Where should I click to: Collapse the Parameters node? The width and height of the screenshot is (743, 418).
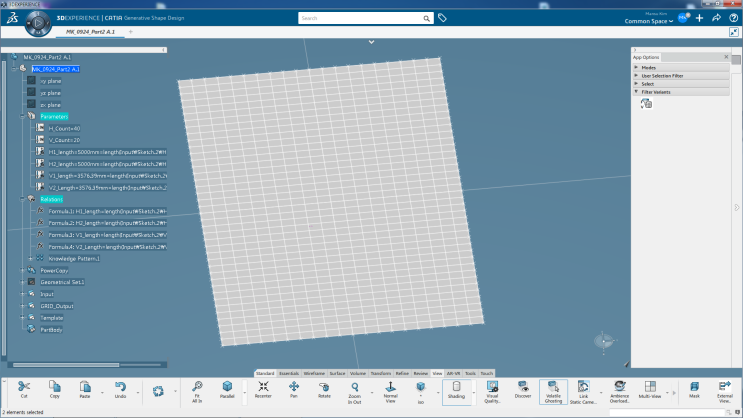[22, 117]
